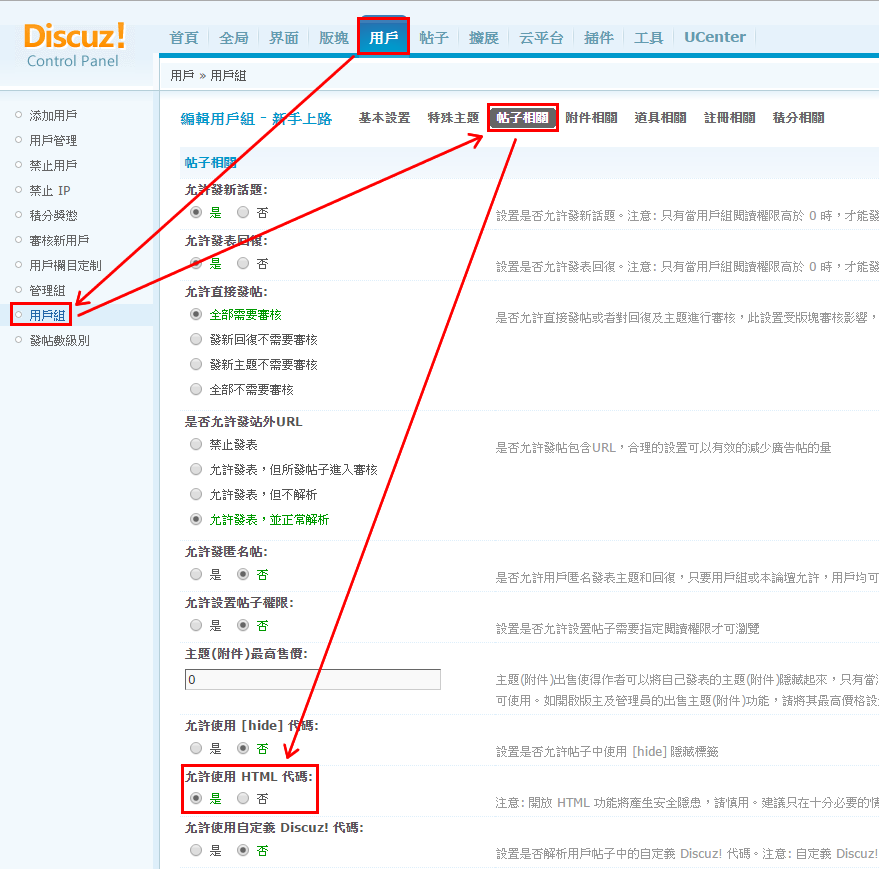Select 否 for 允許發匿名帖

click(x=243, y=575)
